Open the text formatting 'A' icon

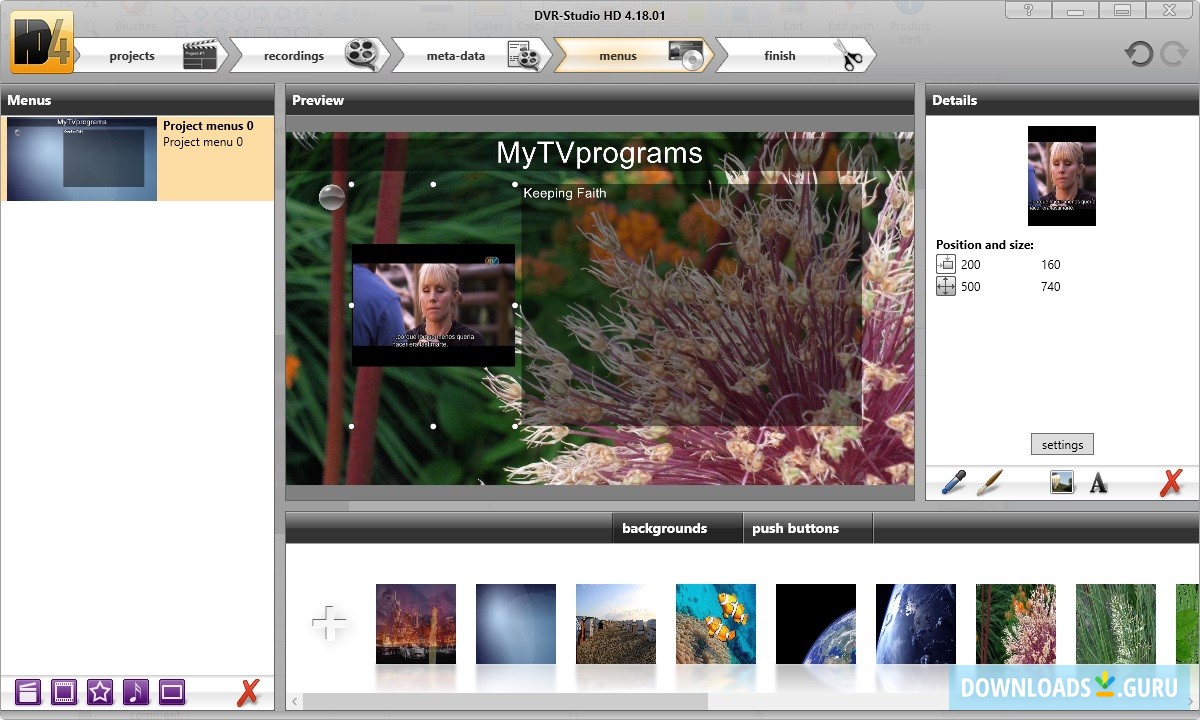click(x=1098, y=482)
